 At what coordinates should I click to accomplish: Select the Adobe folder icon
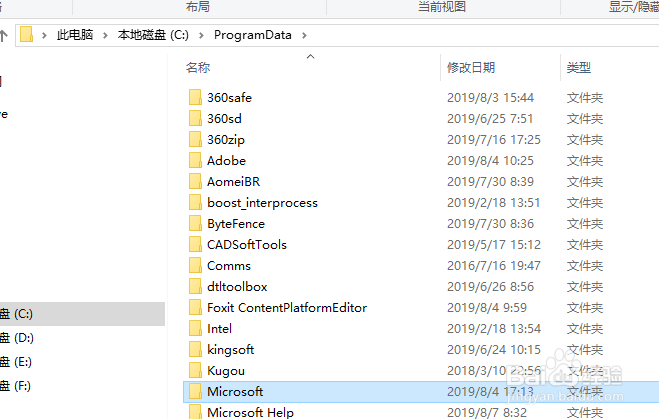pos(195,160)
